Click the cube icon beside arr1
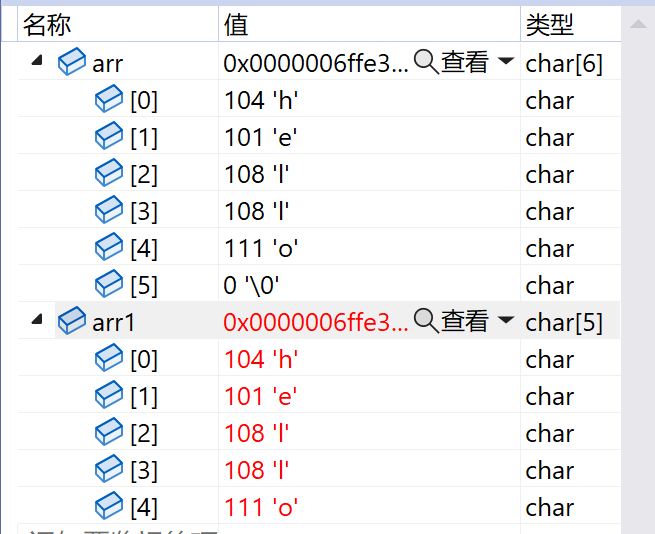655x534 pixels. [x=72, y=321]
